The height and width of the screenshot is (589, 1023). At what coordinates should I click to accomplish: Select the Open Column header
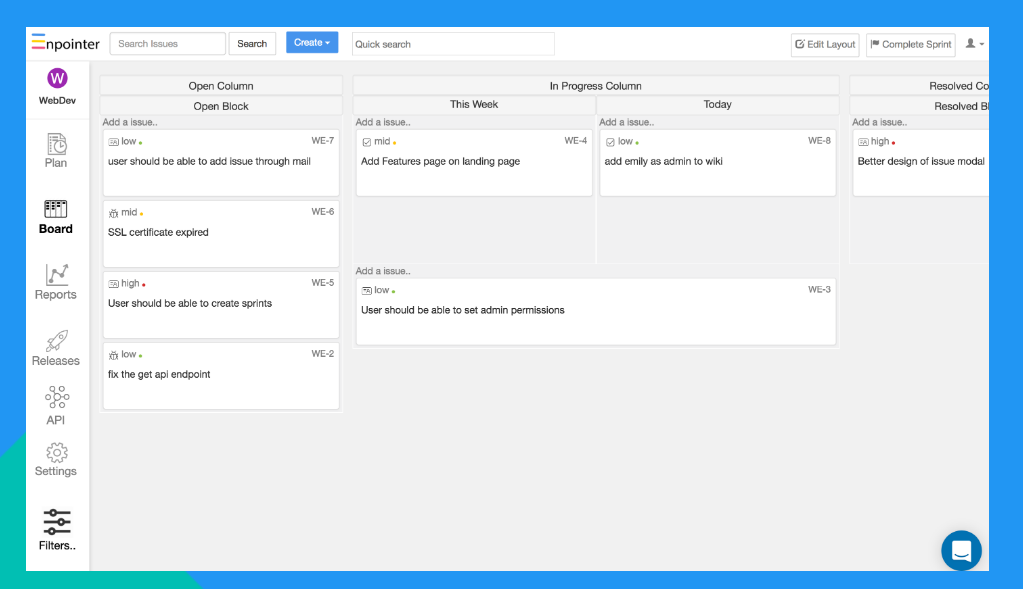(221, 85)
